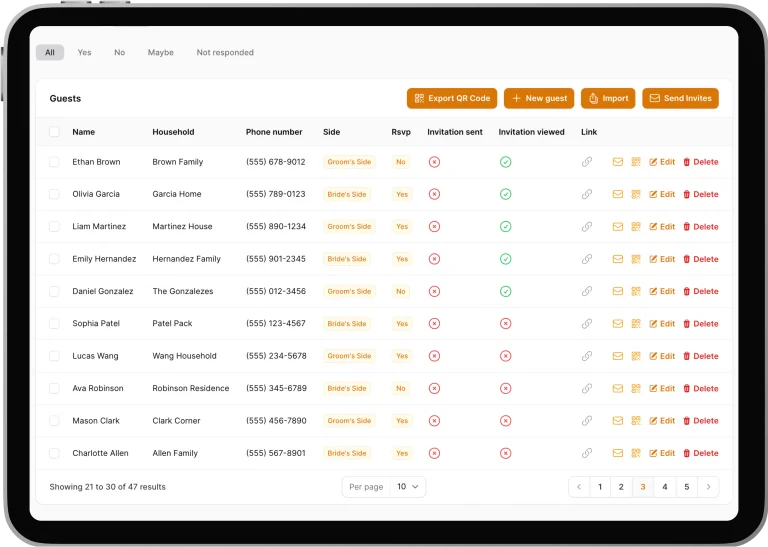Go to the next page with the right chevron
The height and width of the screenshot is (547, 768).
[x=708, y=487]
